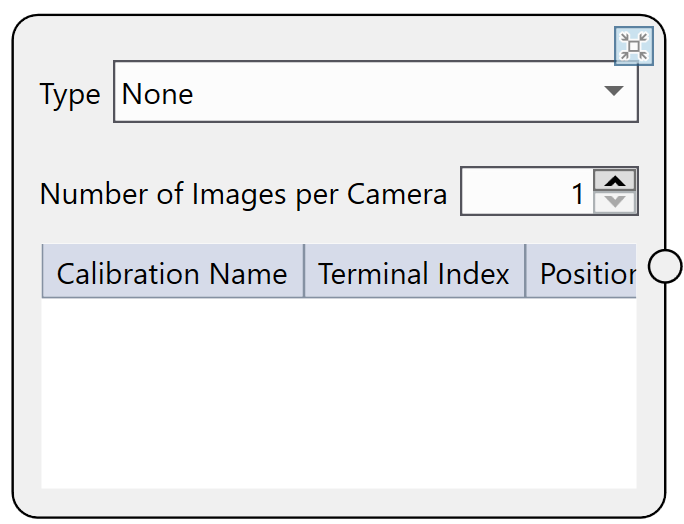The width and height of the screenshot is (684, 524).
Task: Click the digit 1 in the images field
Action: (577, 194)
